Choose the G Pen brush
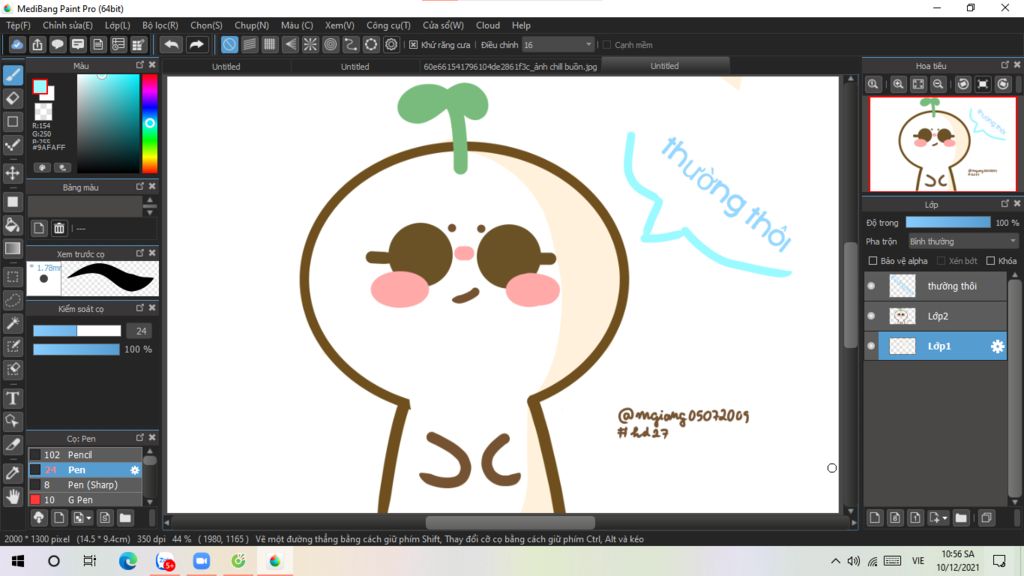The image size is (1024, 576). click(85, 500)
